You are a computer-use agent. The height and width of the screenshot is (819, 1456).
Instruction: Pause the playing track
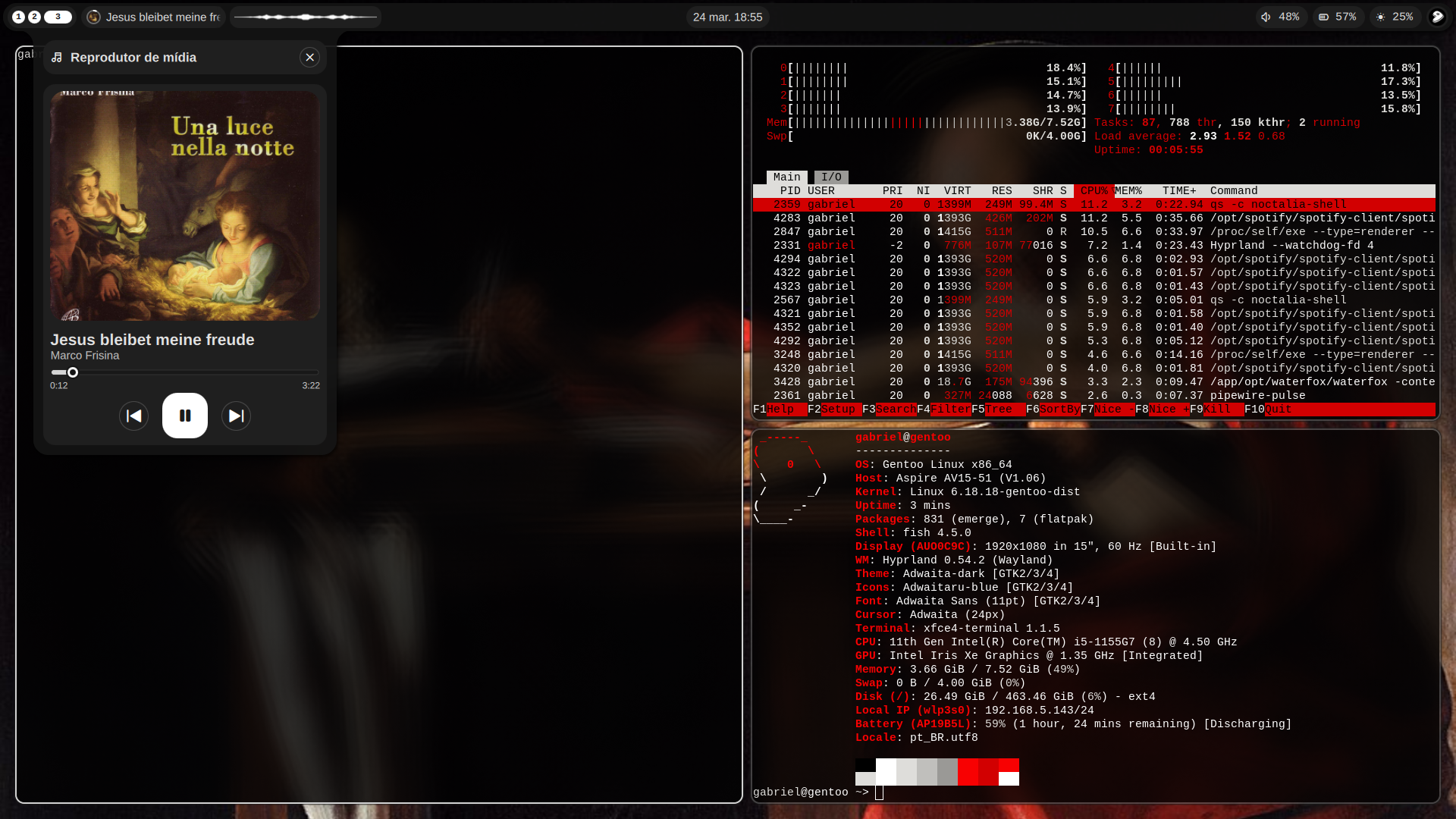coord(184,416)
